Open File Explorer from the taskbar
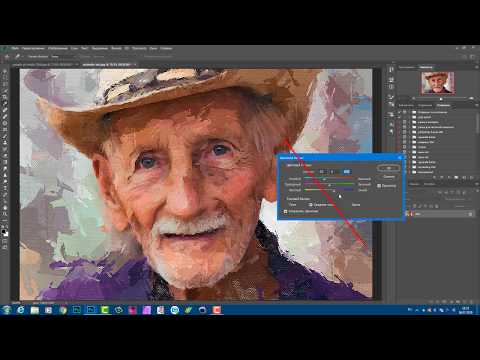 tap(35, 310)
